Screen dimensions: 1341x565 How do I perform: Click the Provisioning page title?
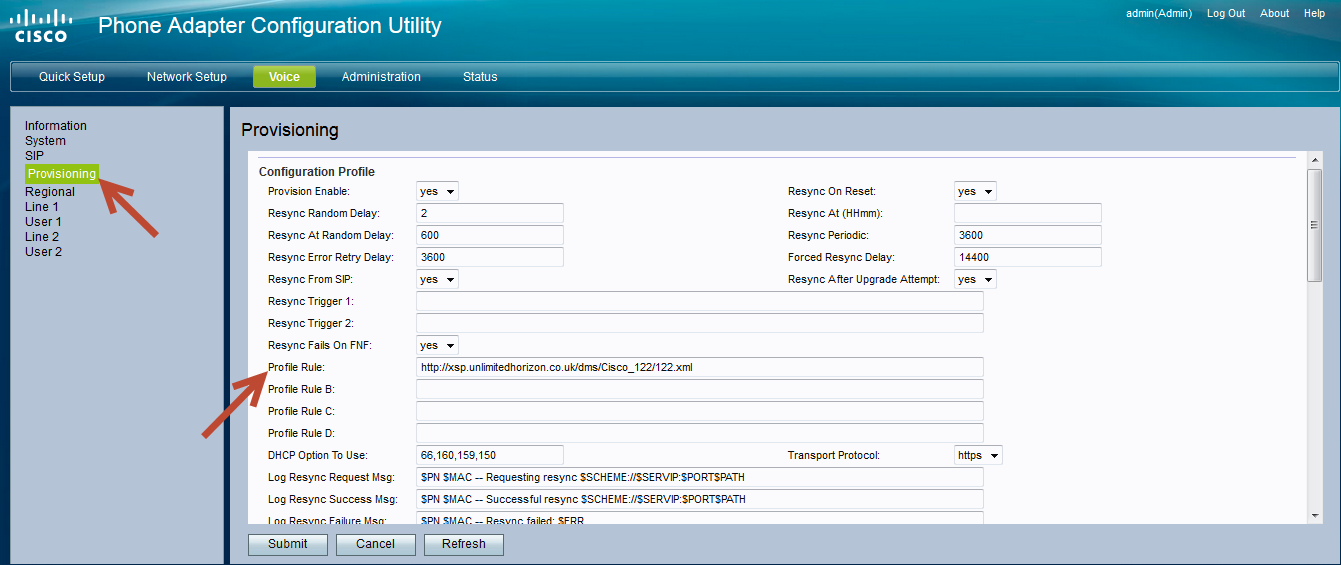point(290,130)
